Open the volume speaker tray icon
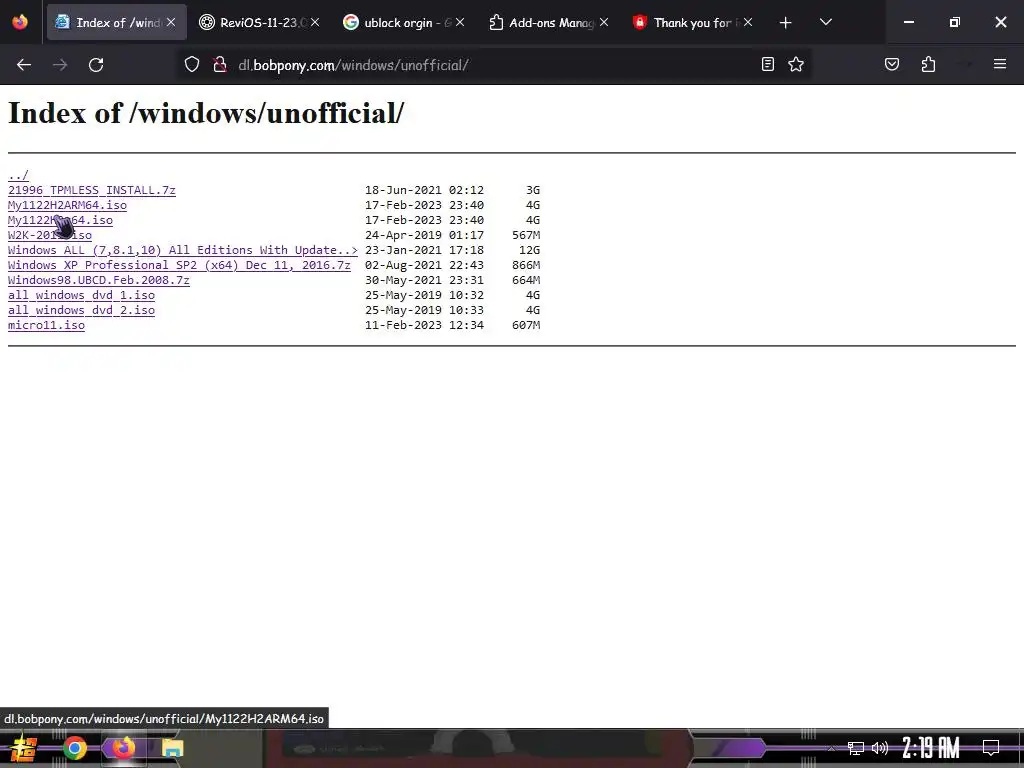Viewport: 1024px width, 768px height. 880,748
